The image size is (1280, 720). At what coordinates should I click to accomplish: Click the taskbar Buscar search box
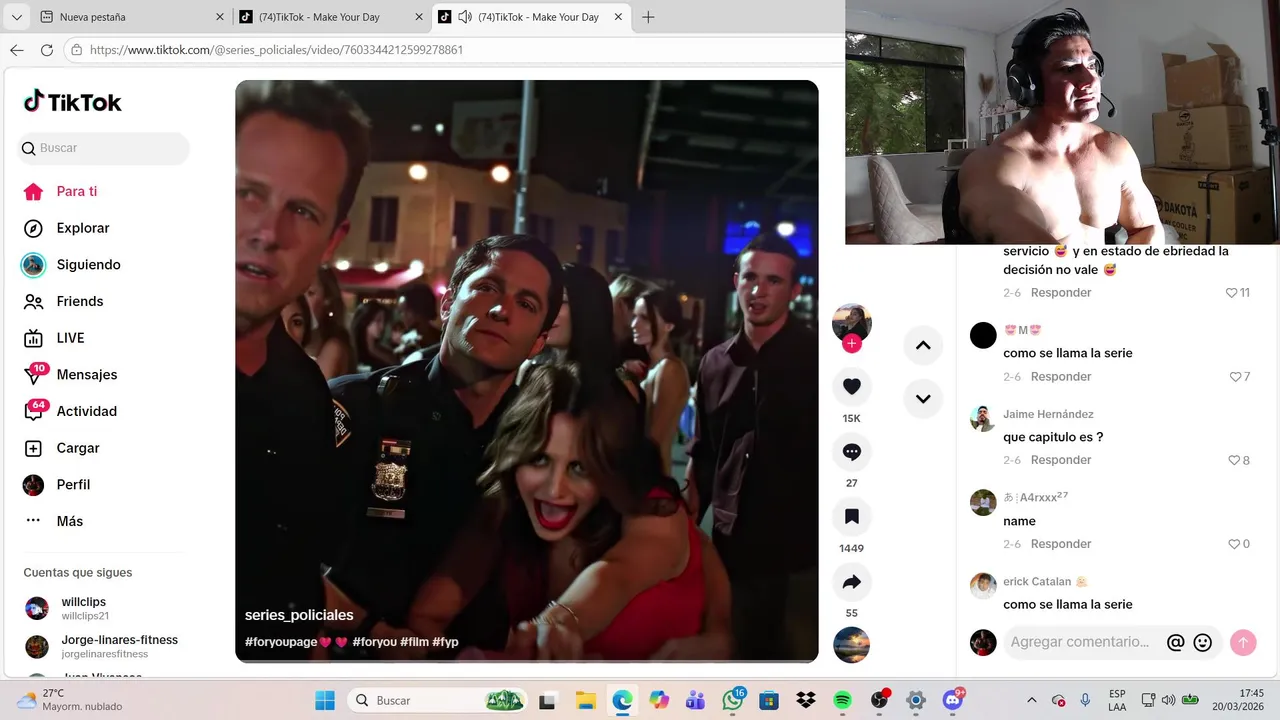pos(438,700)
